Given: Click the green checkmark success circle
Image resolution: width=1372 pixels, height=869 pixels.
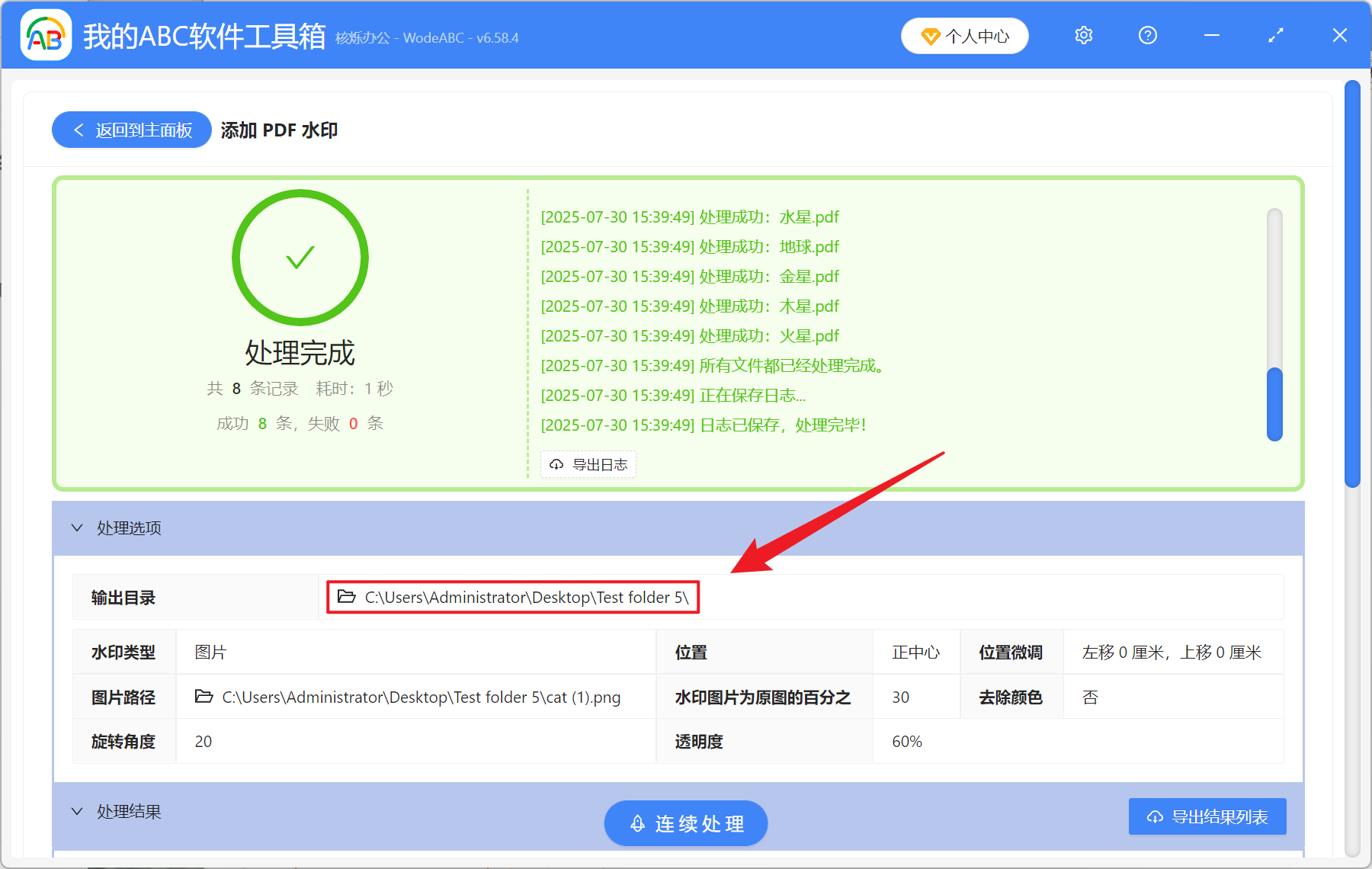Looking at the screenshot, I should (x=300, y=258).
